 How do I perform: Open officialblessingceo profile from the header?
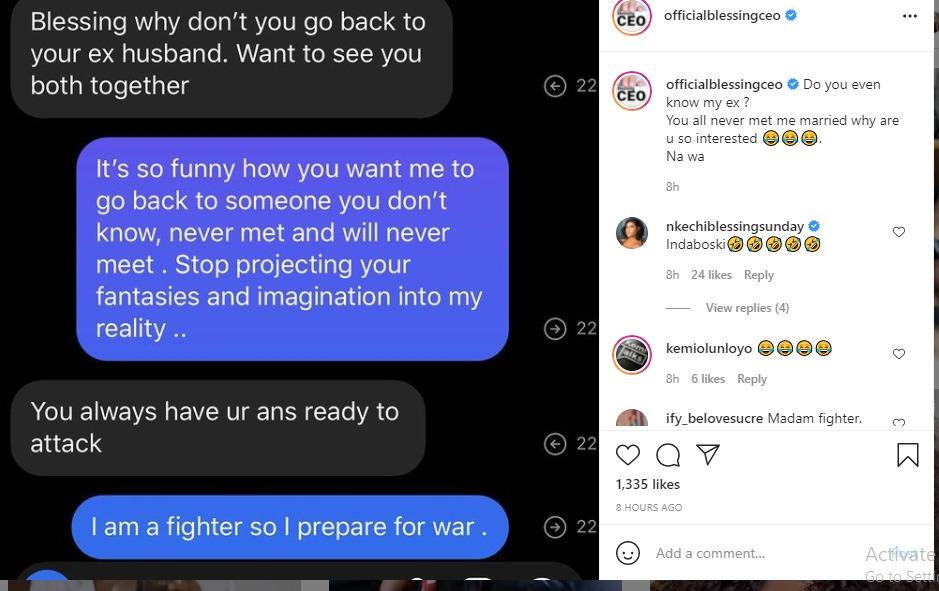pos(722,16)
